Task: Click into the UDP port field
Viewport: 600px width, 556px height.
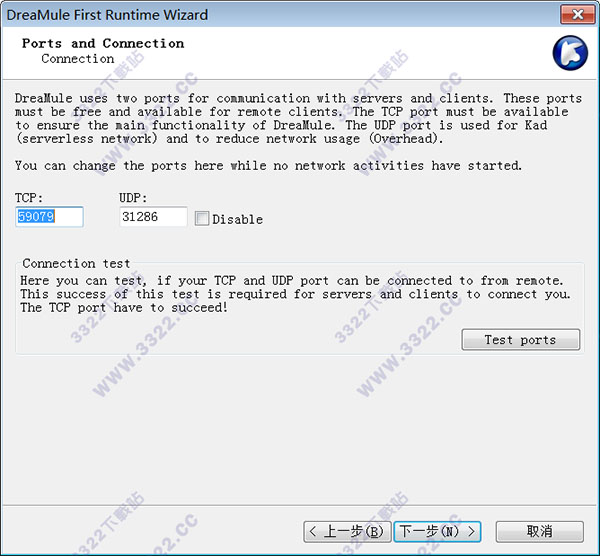Action: [x=153, y=217]
